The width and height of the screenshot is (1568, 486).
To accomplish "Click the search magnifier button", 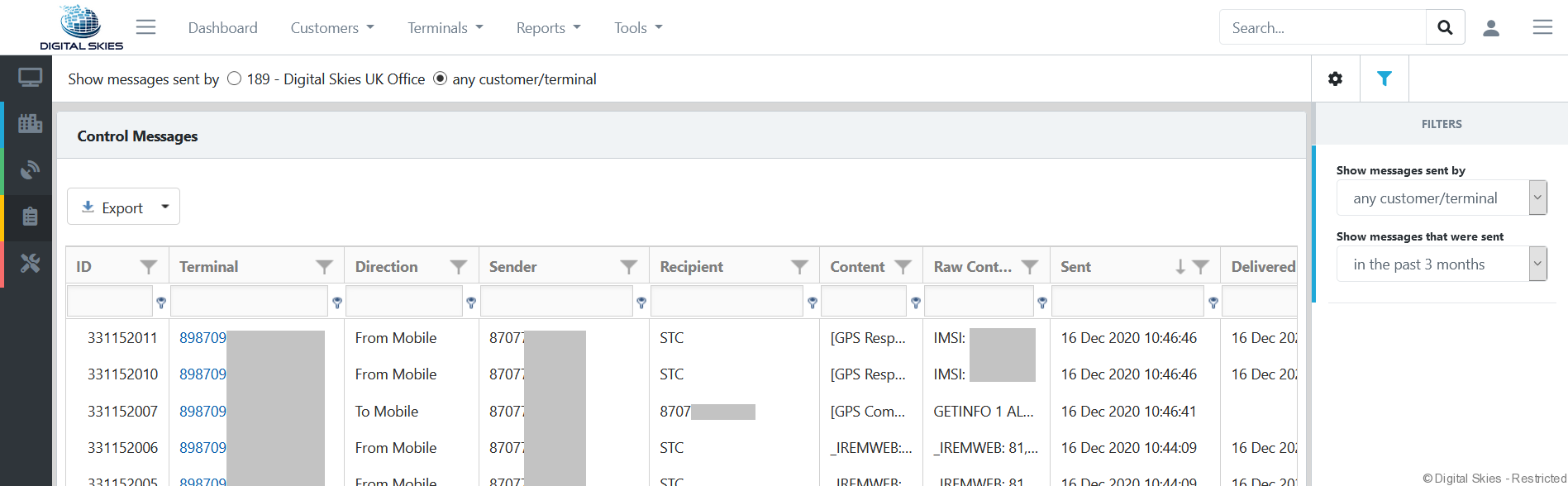I will click(x=1445, y=27).
